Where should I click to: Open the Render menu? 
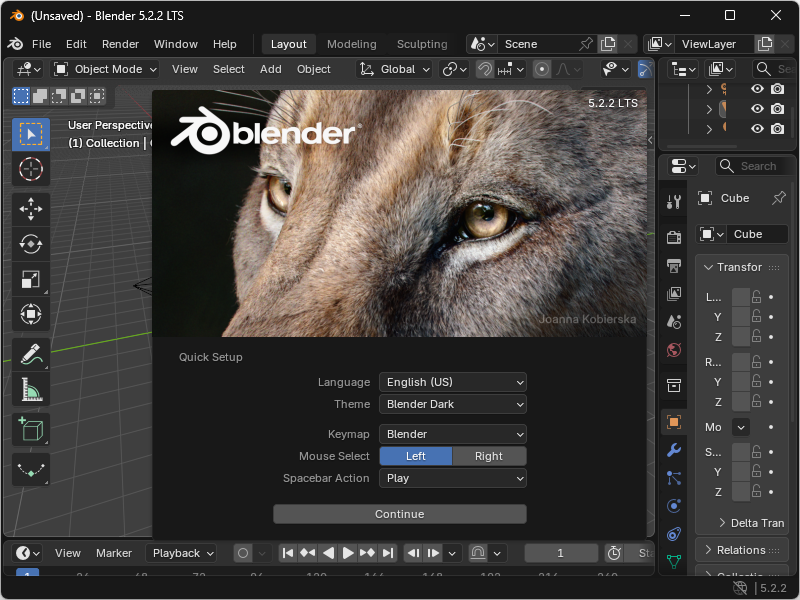pyautogui.click(x=120, y=44)
